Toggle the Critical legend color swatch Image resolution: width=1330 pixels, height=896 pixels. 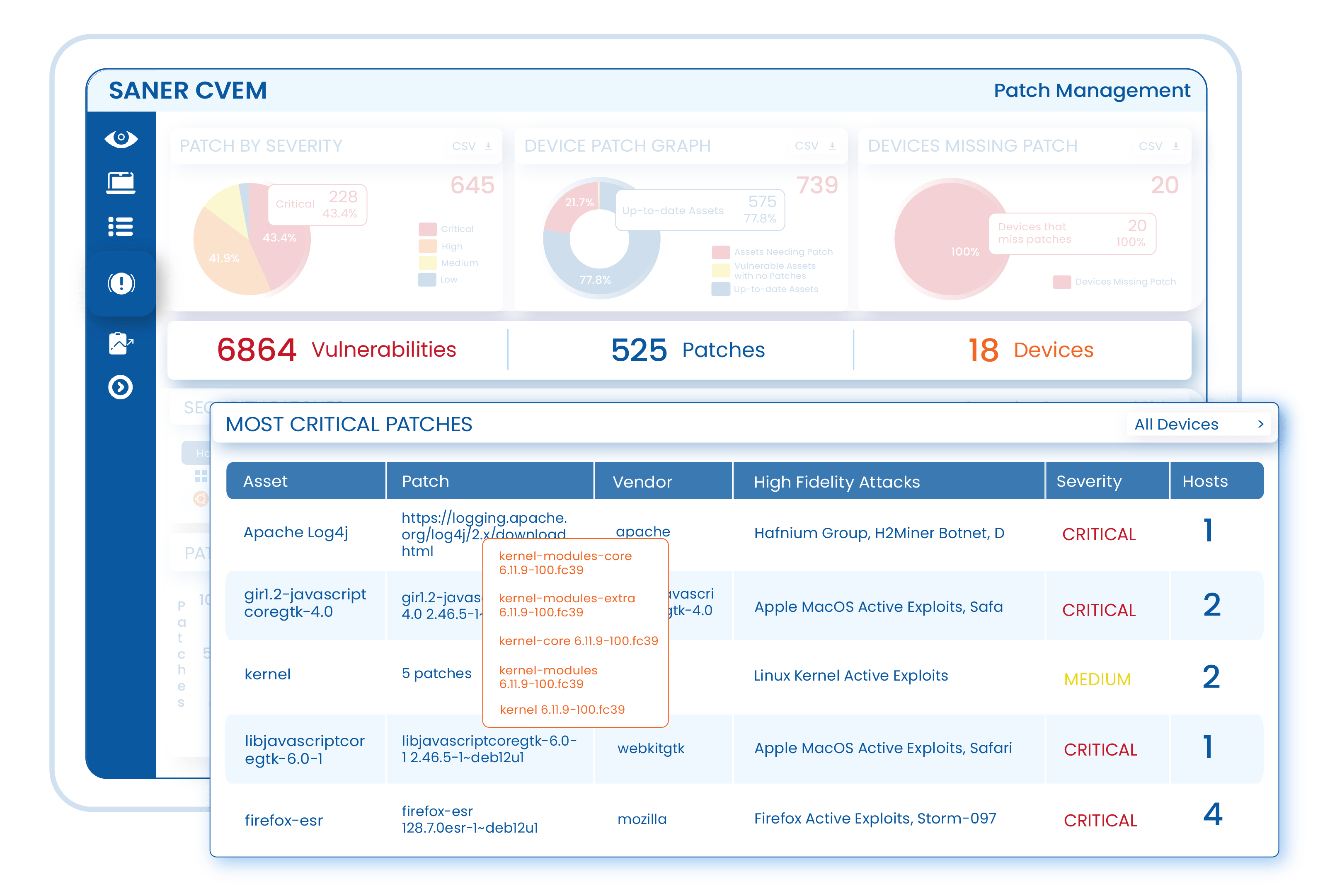click(428, 229)
